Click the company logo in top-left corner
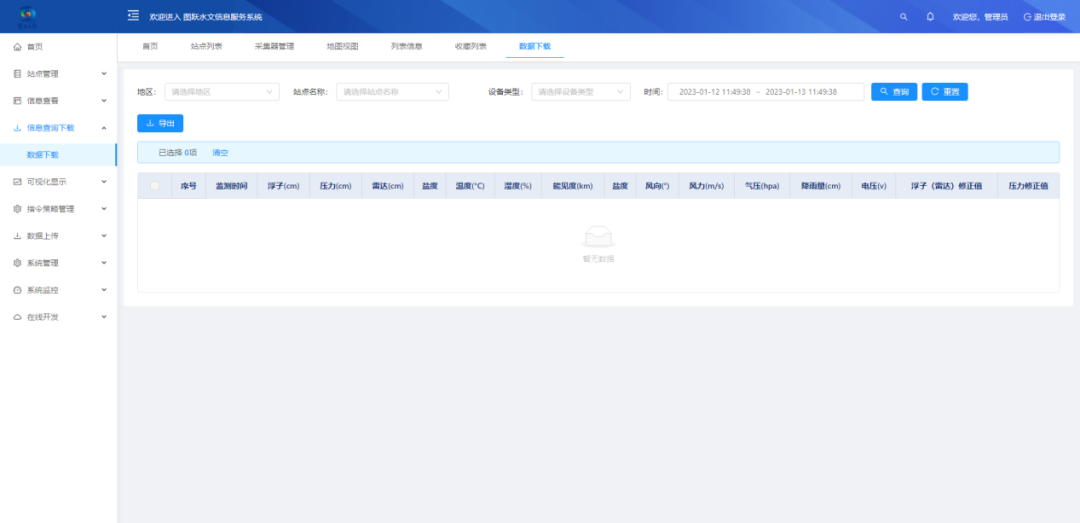 (x=28, y=16)
